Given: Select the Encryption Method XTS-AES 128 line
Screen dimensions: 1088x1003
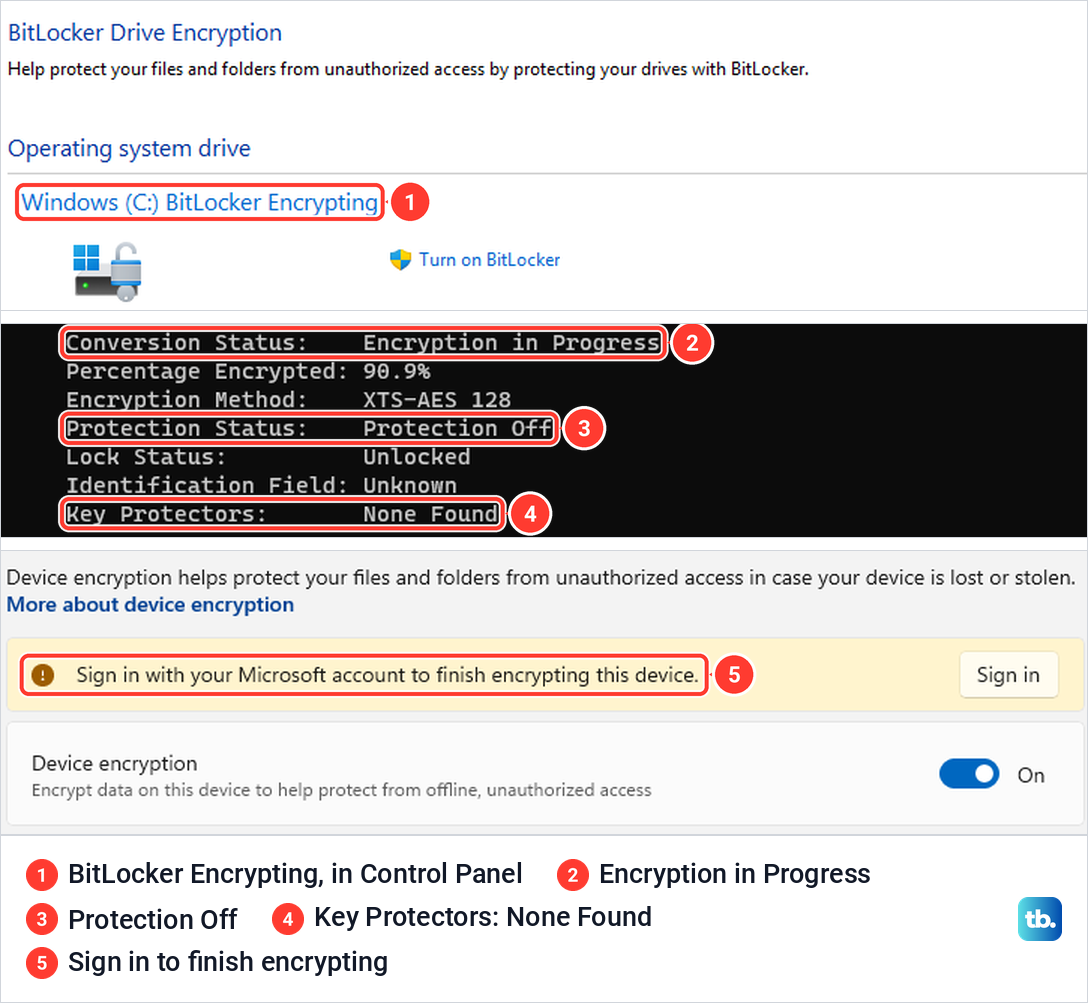Looking at the screenshot, I should click(x=289, y=400).
